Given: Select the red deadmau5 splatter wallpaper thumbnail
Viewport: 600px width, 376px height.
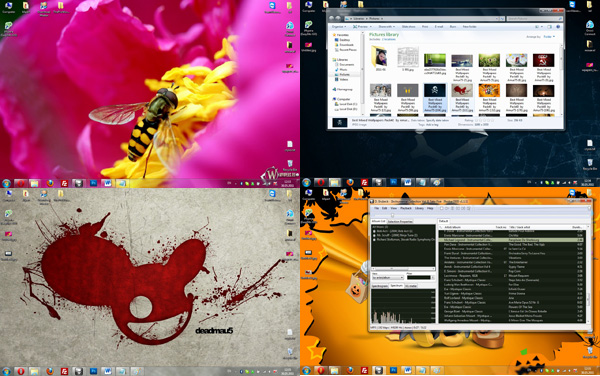Looking at the screenshot, I should (x=462, y=90).
